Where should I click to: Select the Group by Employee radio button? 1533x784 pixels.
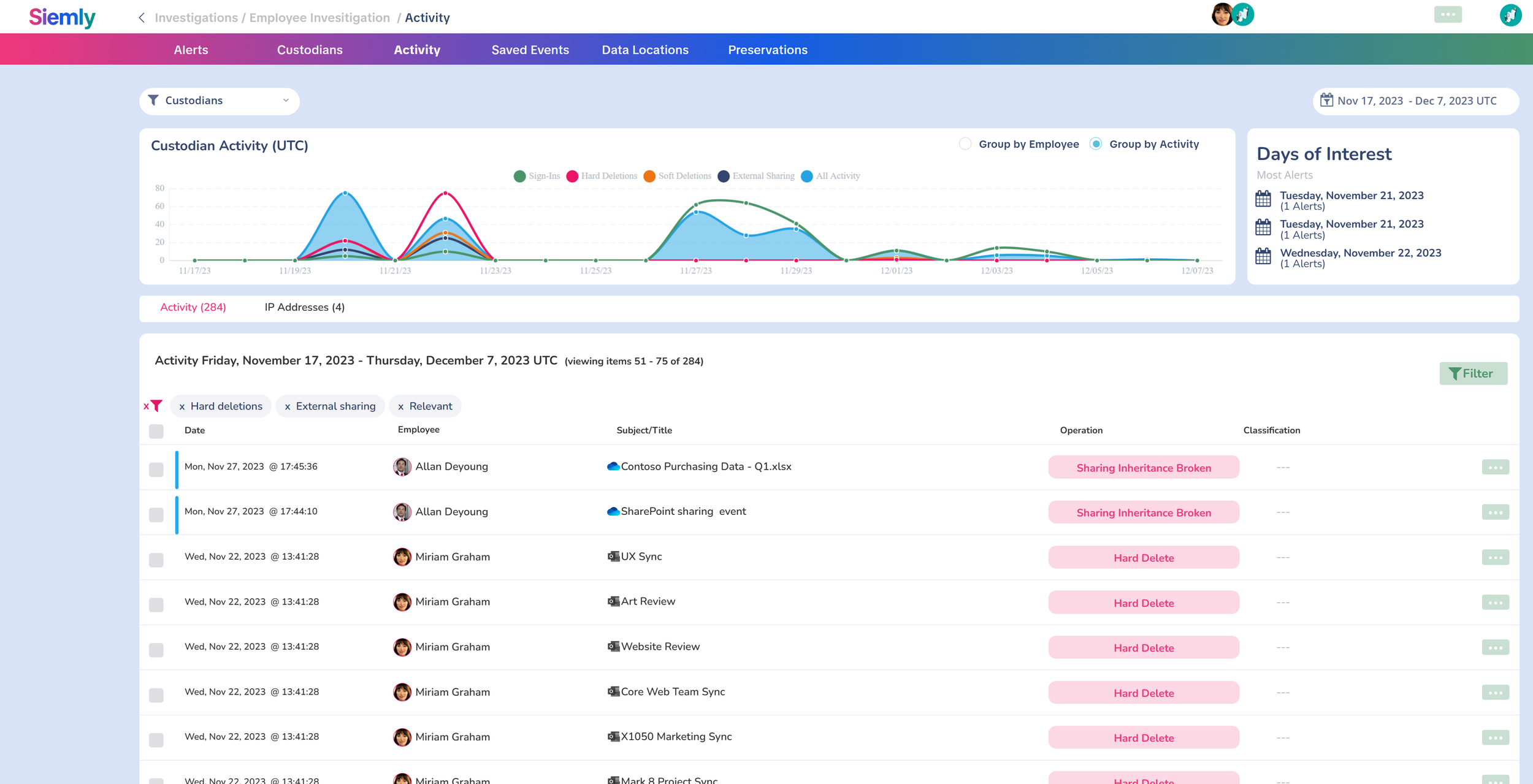(x=965, y=144)
